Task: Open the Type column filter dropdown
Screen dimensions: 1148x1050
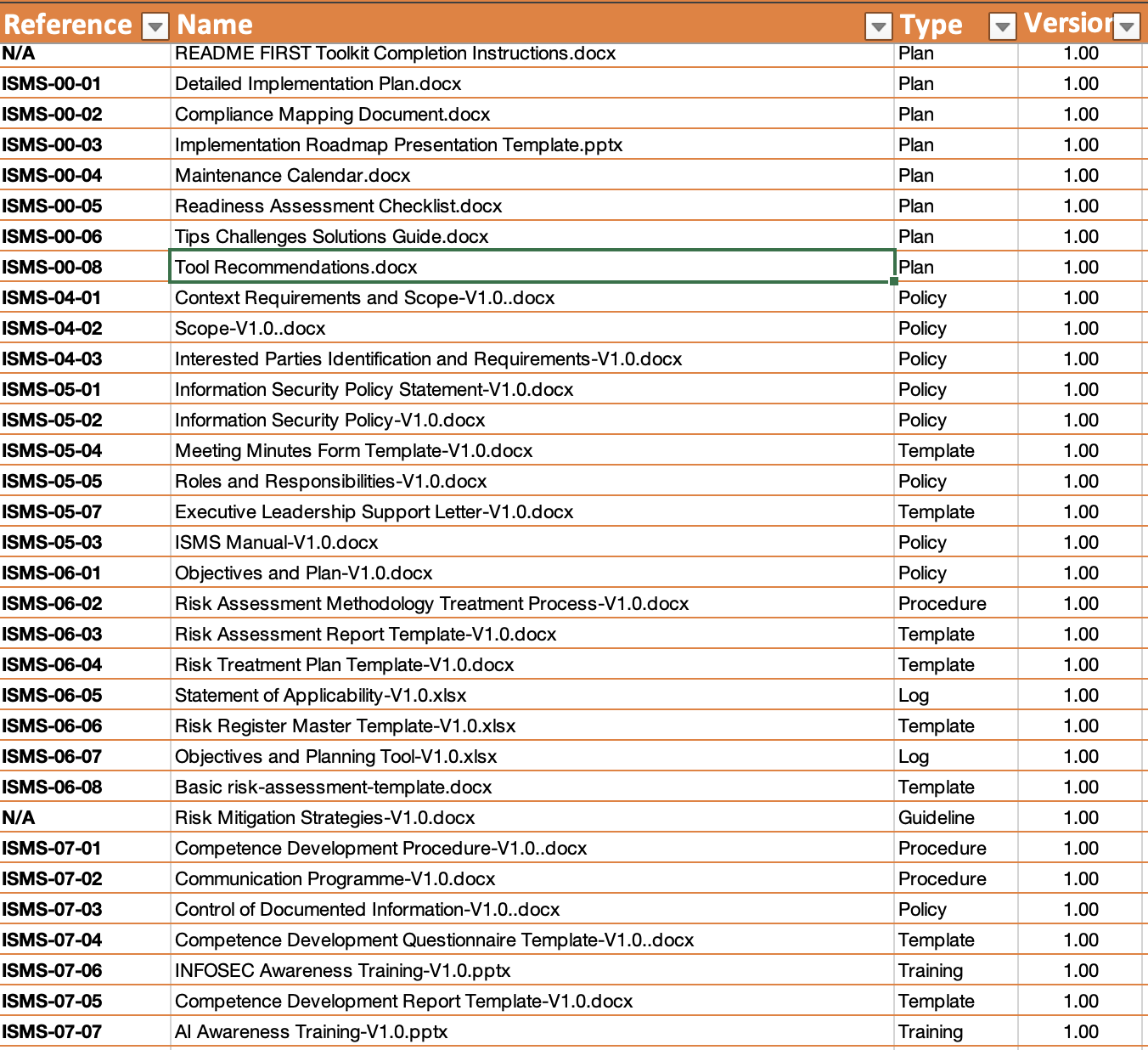Action: point(1003,27)
